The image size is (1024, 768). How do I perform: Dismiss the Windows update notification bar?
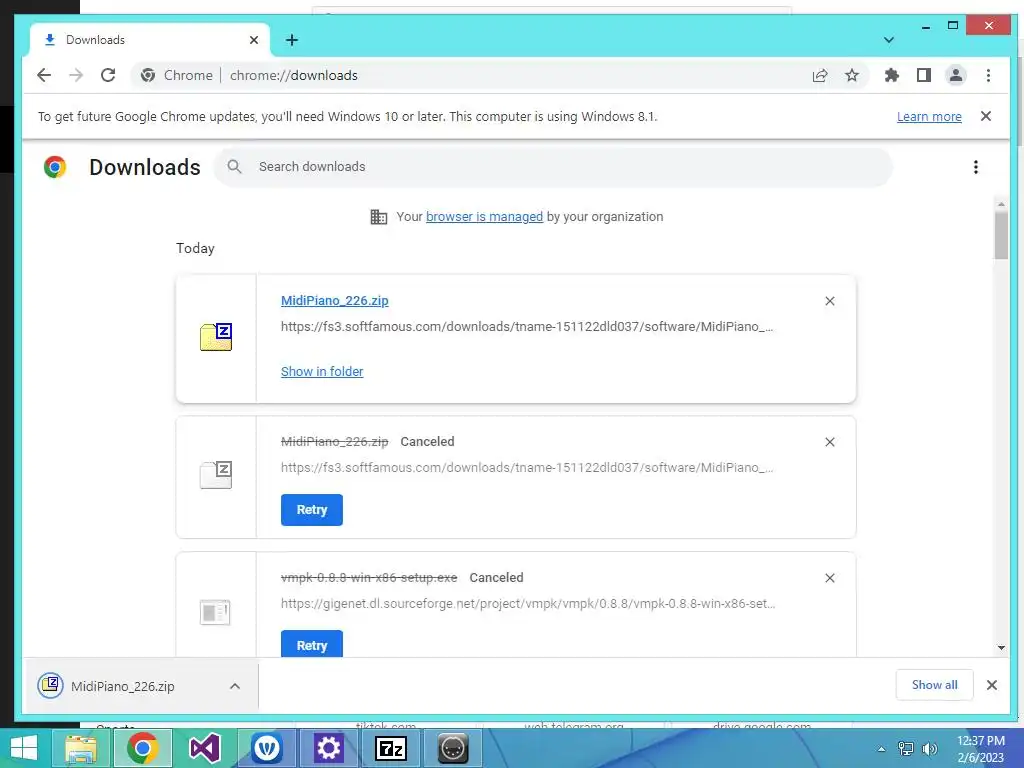[x=986, y=116]
